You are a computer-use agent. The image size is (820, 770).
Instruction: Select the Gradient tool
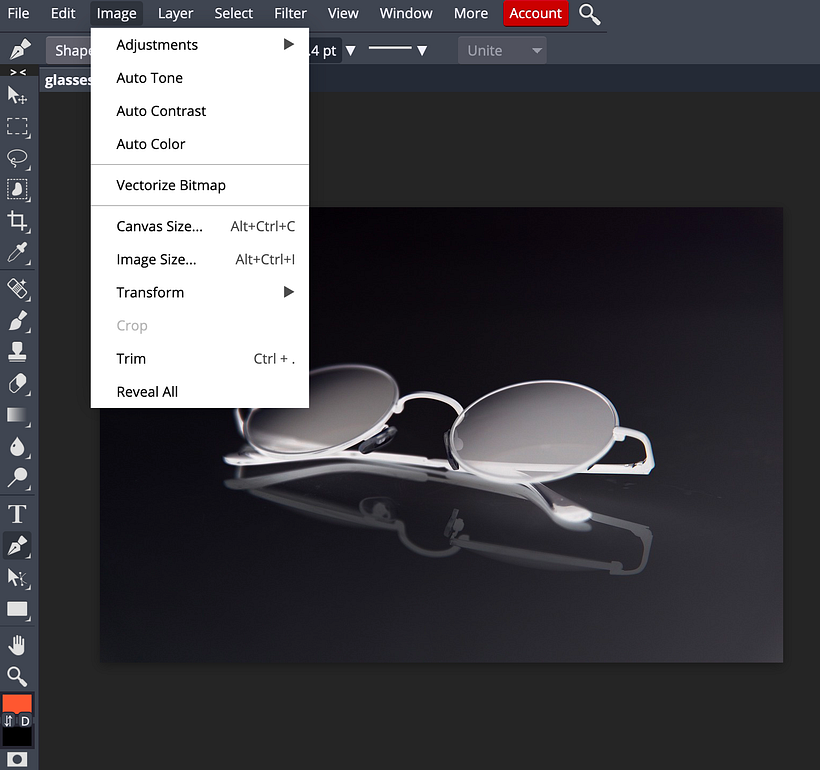tap(17, 415)
